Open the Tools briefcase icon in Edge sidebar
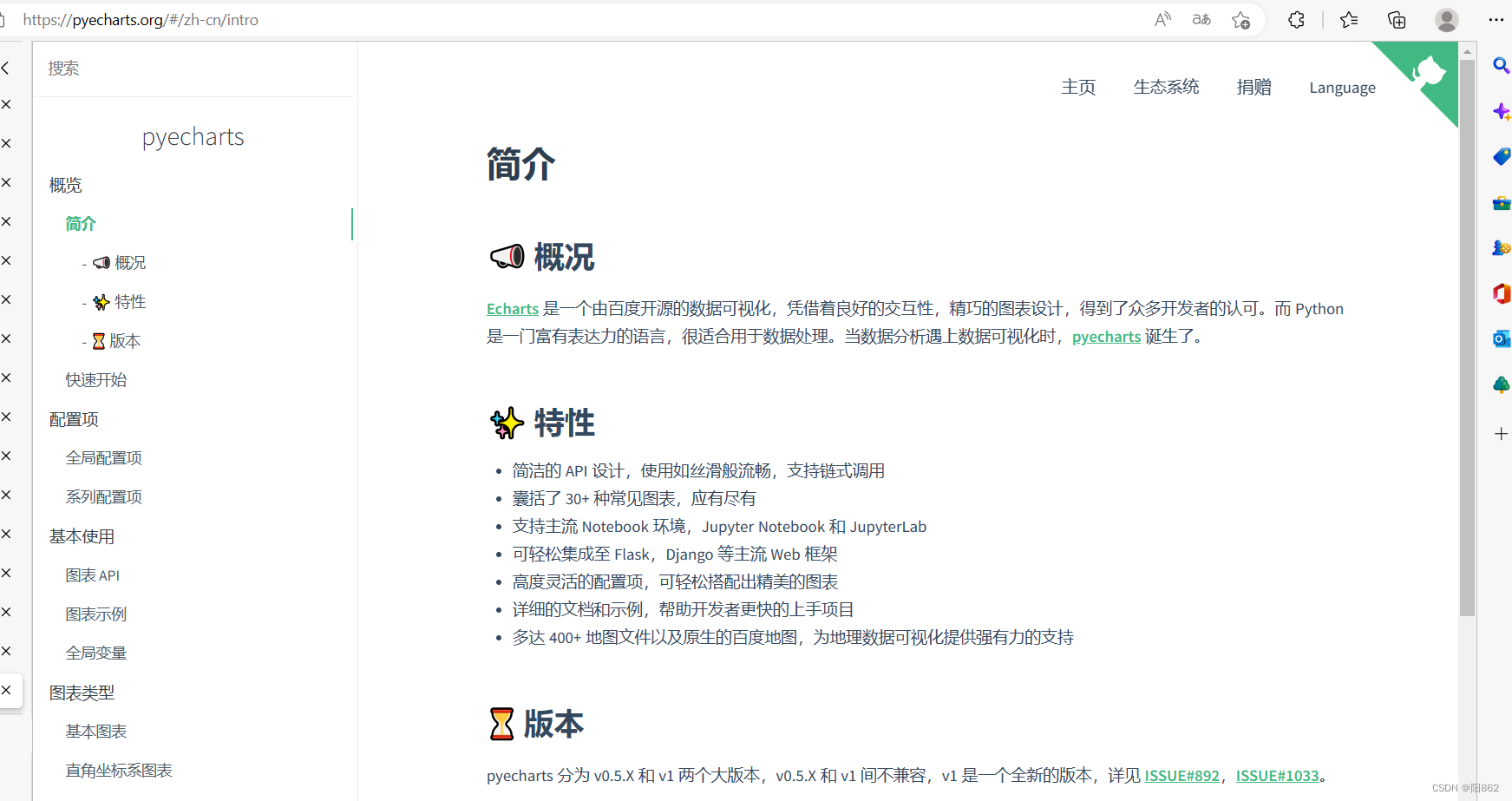The image size is (1512, 801). coord(1501,203)
